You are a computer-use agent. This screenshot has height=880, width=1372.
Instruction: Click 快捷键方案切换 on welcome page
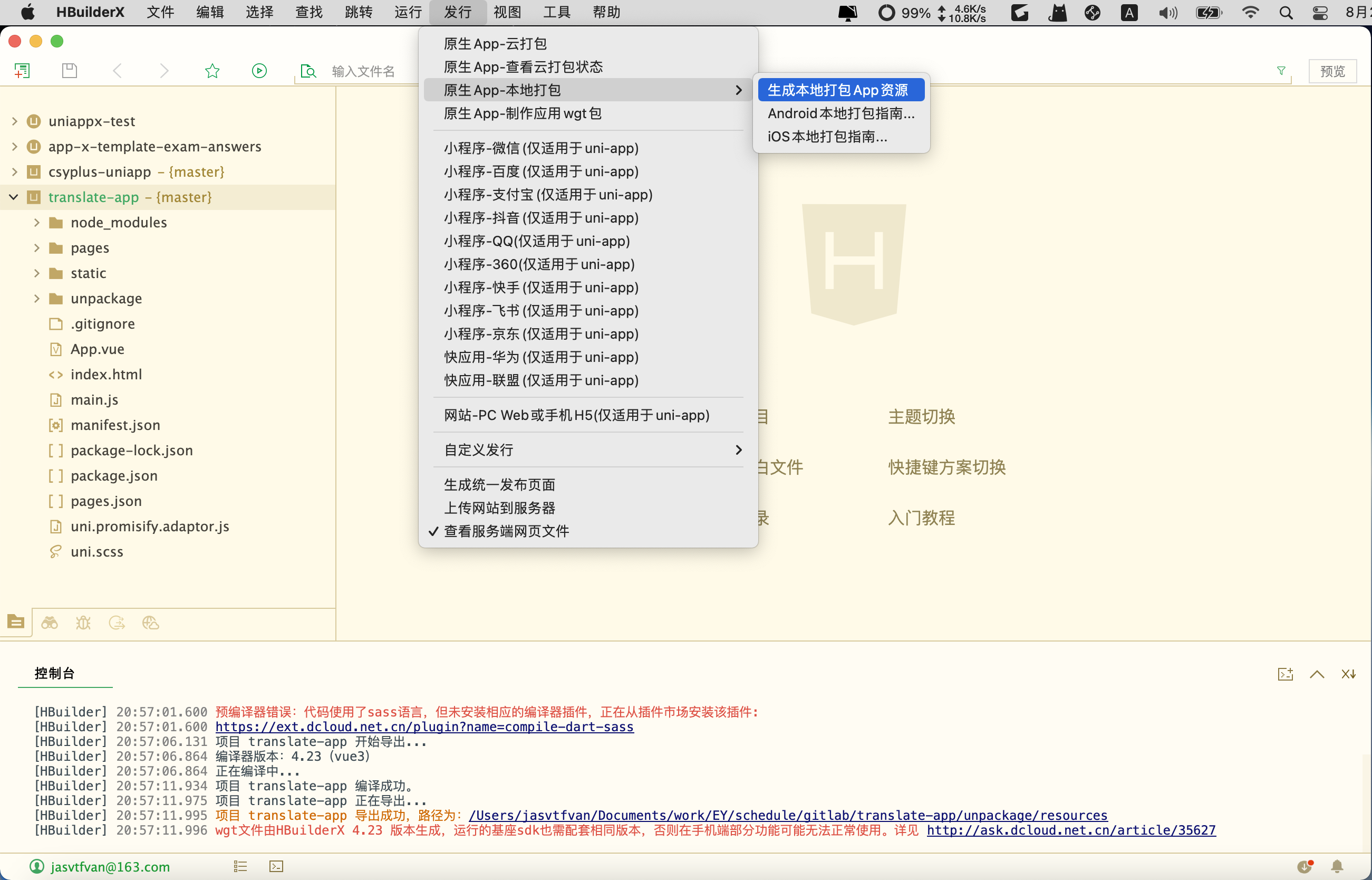(946, 467)
